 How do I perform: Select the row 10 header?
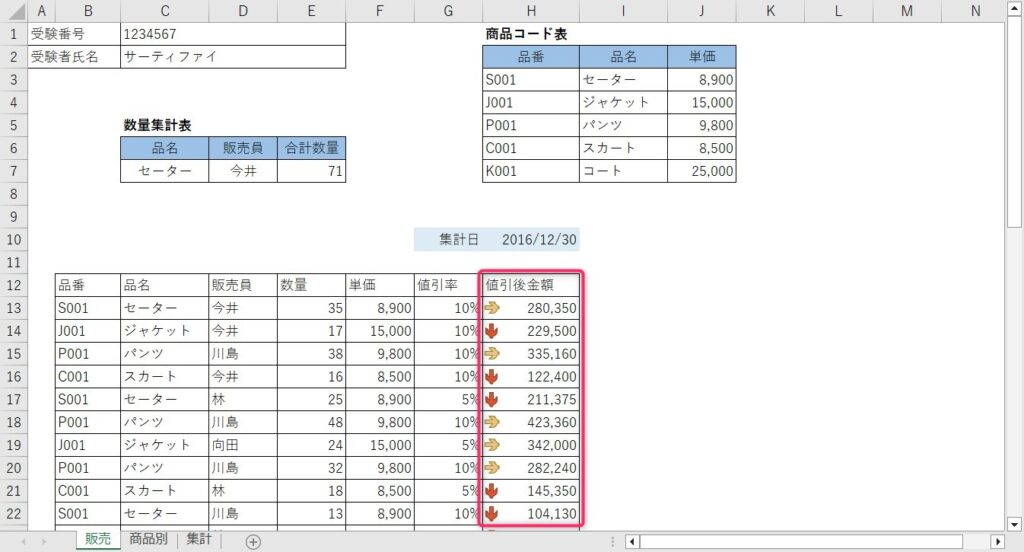tap(14, 240)
